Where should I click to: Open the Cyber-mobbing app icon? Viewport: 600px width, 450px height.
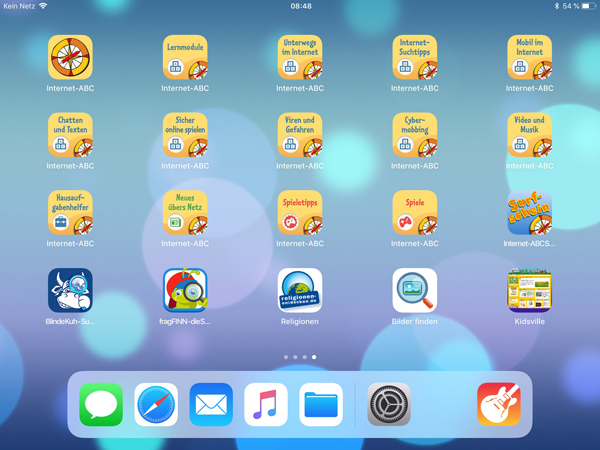point(415,135)
